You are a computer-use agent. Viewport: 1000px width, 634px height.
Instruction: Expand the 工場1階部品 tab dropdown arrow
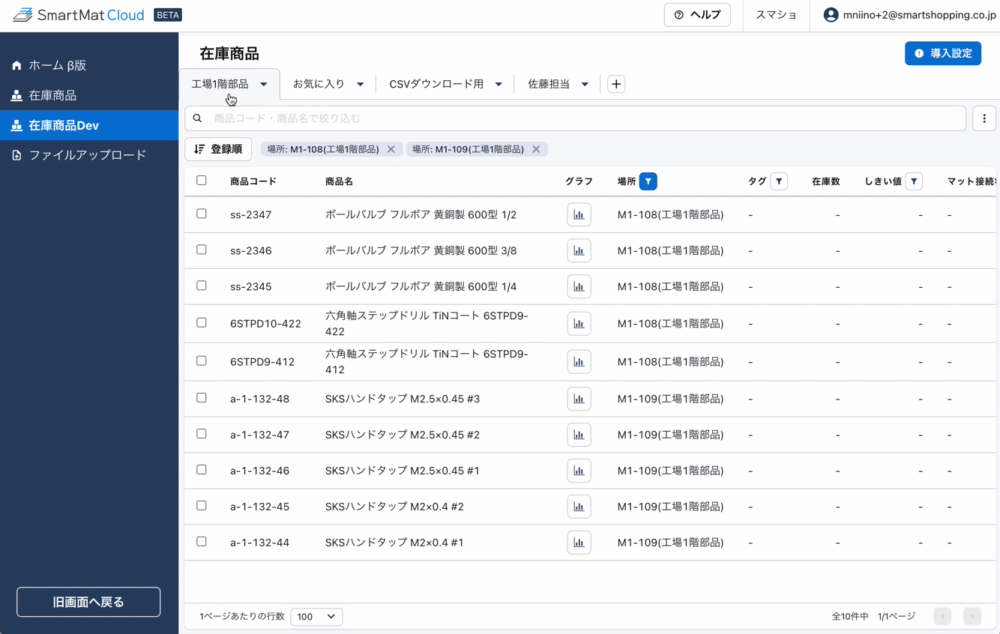(x=263, y=84)
